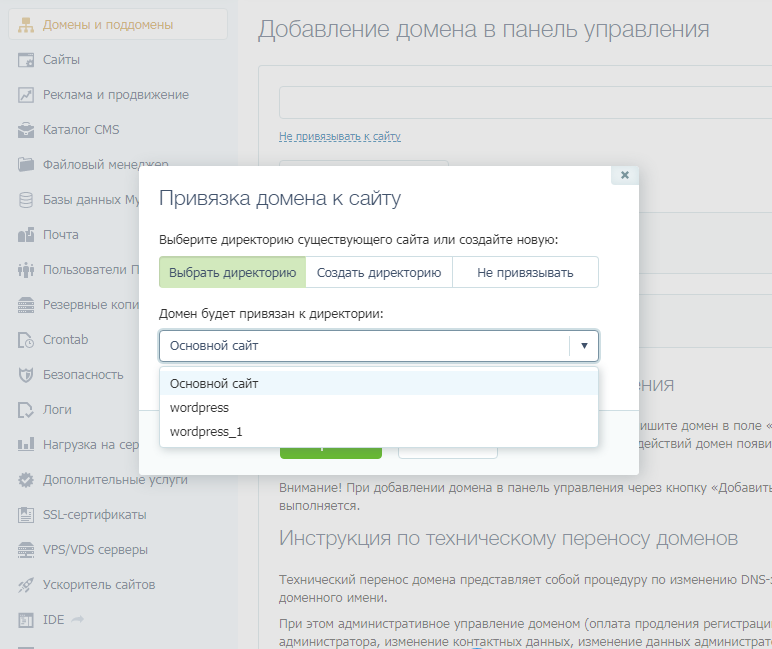Click the SSL-сертификаты icon
The width and height of the screenshot is (772, 649).
tap(26, 515)
